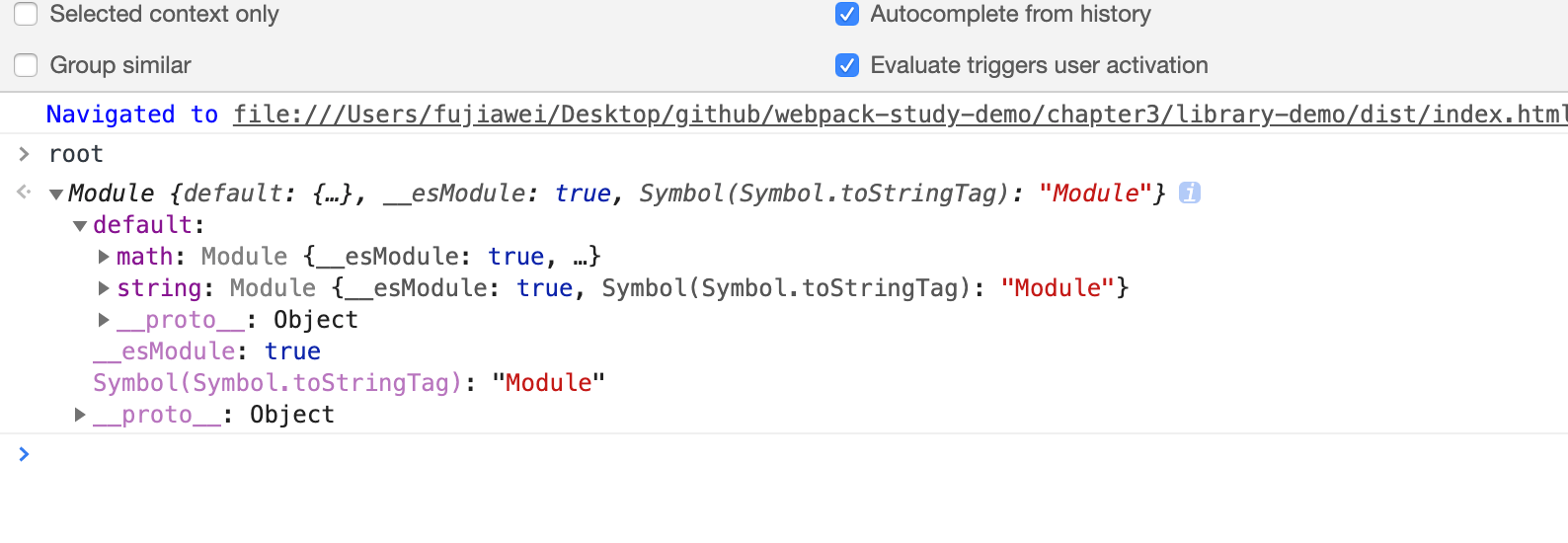Enable the Selected context only checkbox
Viewport: 1568px width, 543px height.
tap(27, 14)
